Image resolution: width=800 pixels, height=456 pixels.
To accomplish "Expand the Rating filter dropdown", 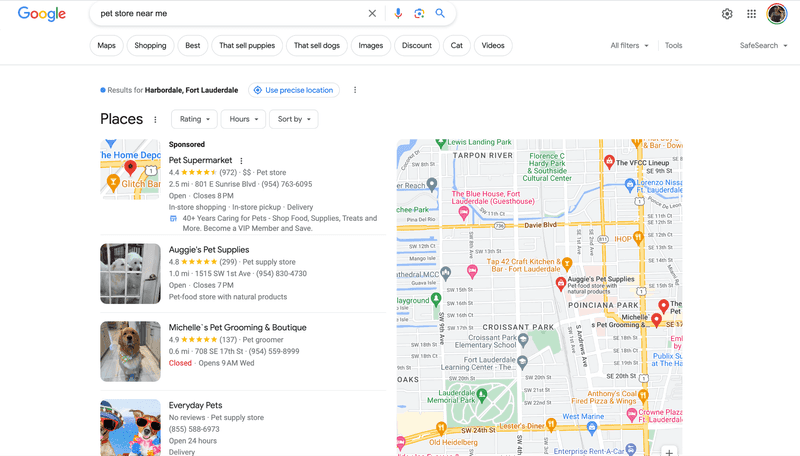I will 194,119.
